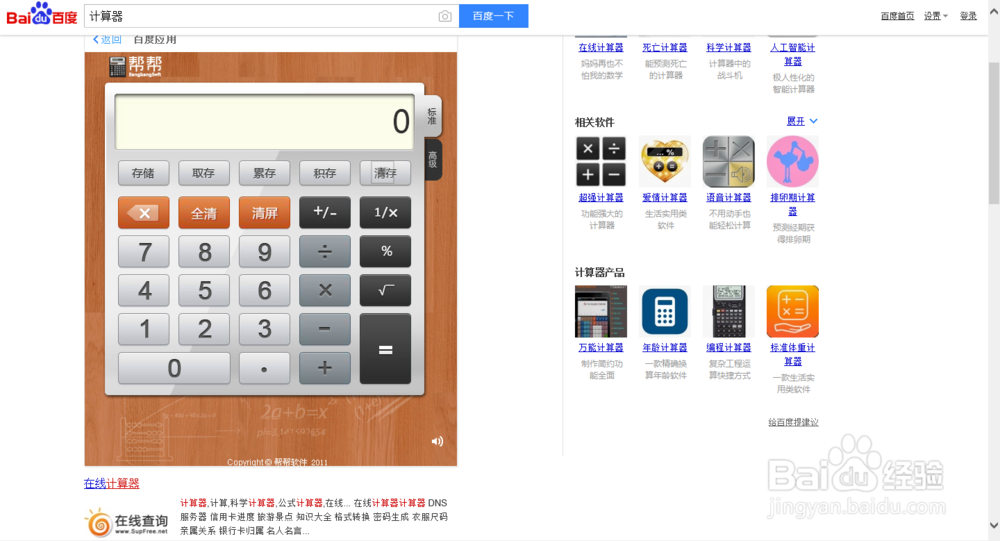Click the 1/x reciprocal key

pyautogui.click(x=385, y=212)
